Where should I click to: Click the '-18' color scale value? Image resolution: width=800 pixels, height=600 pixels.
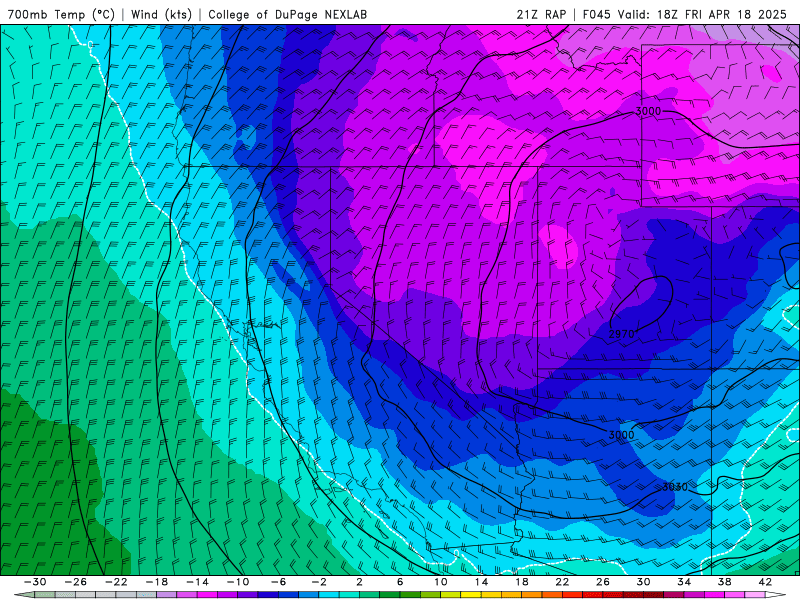click(x=157, y=582)
